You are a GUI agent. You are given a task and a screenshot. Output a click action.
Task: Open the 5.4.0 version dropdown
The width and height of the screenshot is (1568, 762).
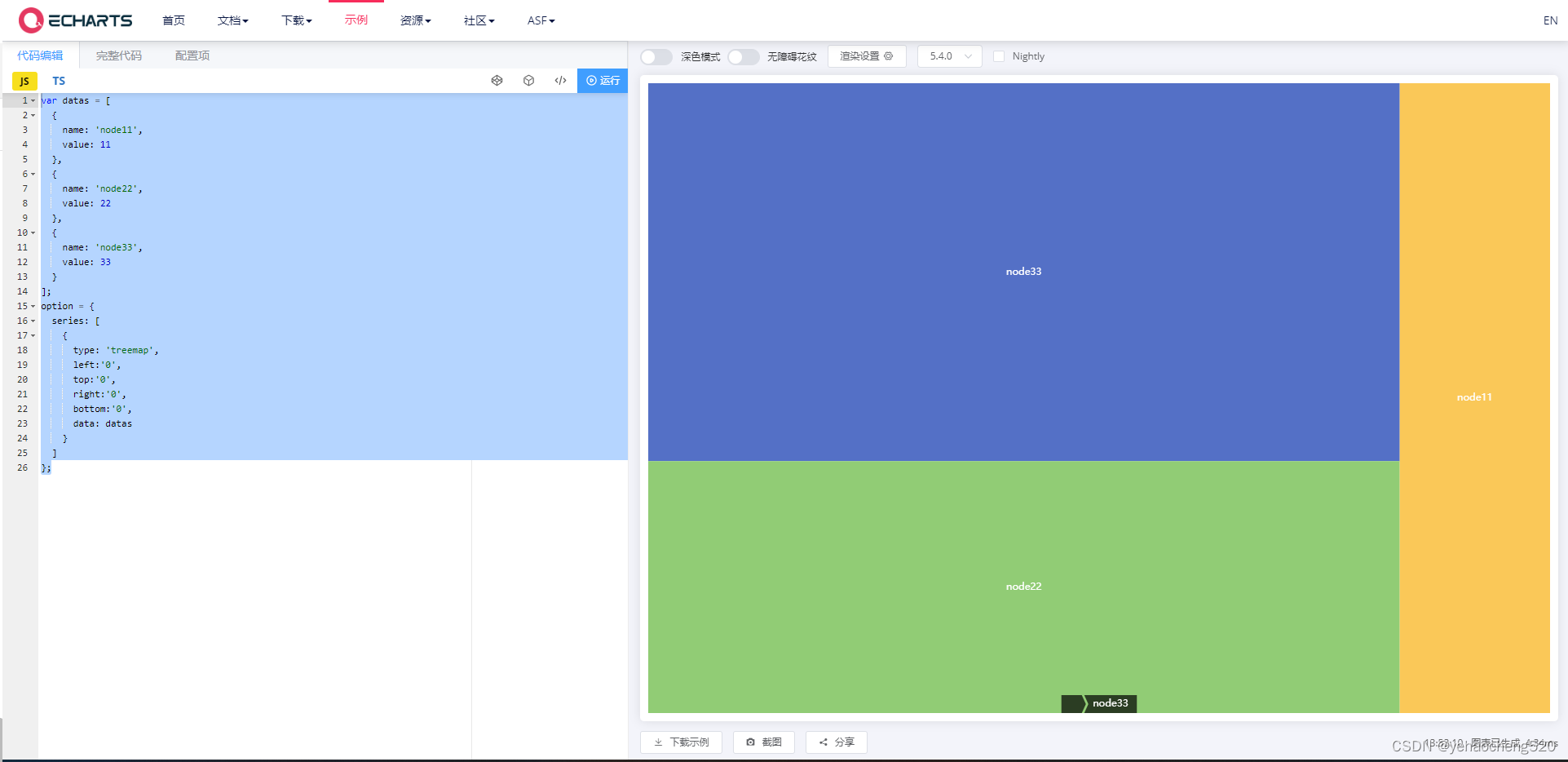tap(948, 56)
